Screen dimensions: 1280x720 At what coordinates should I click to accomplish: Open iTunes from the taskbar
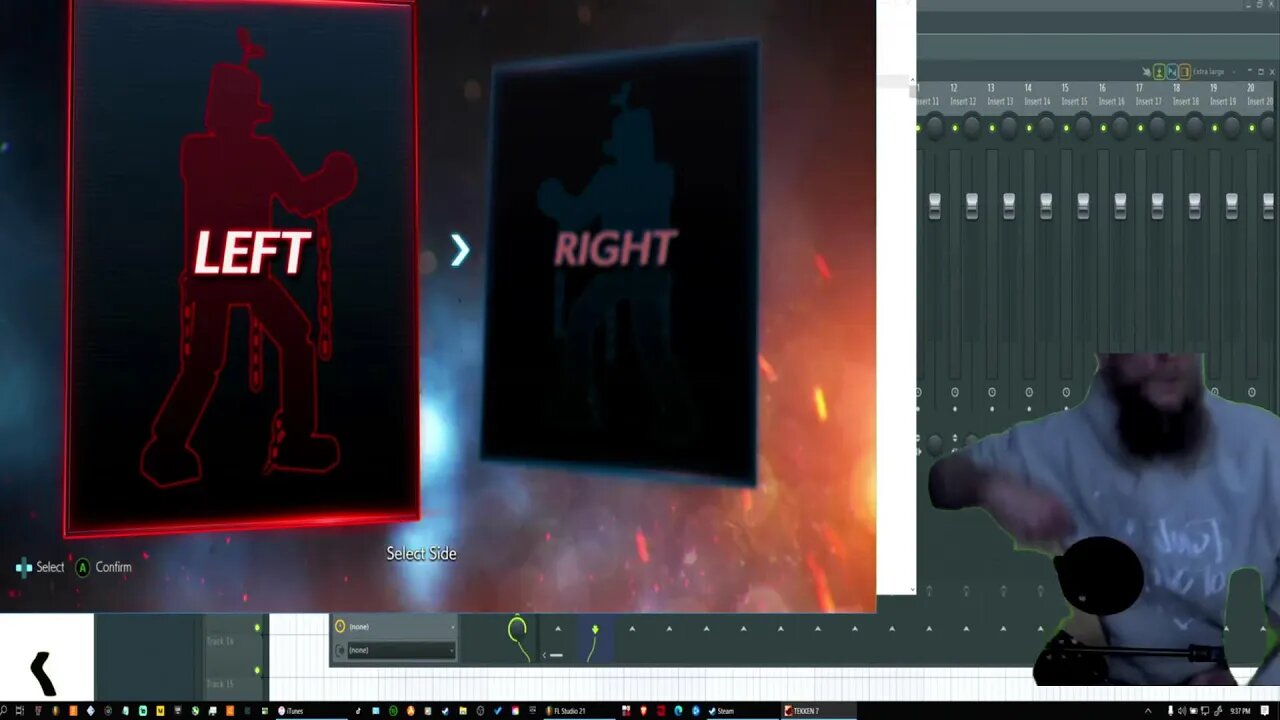[x=312, y=710]
